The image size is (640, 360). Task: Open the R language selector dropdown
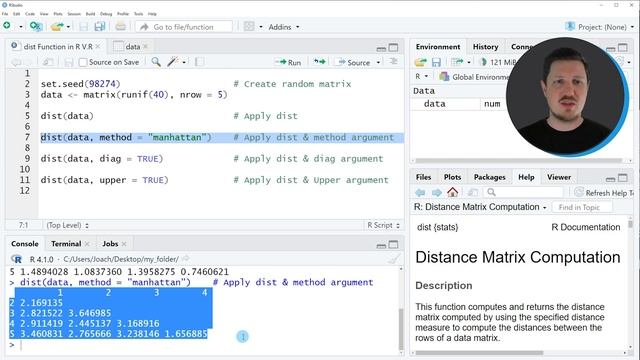point(422,76)
